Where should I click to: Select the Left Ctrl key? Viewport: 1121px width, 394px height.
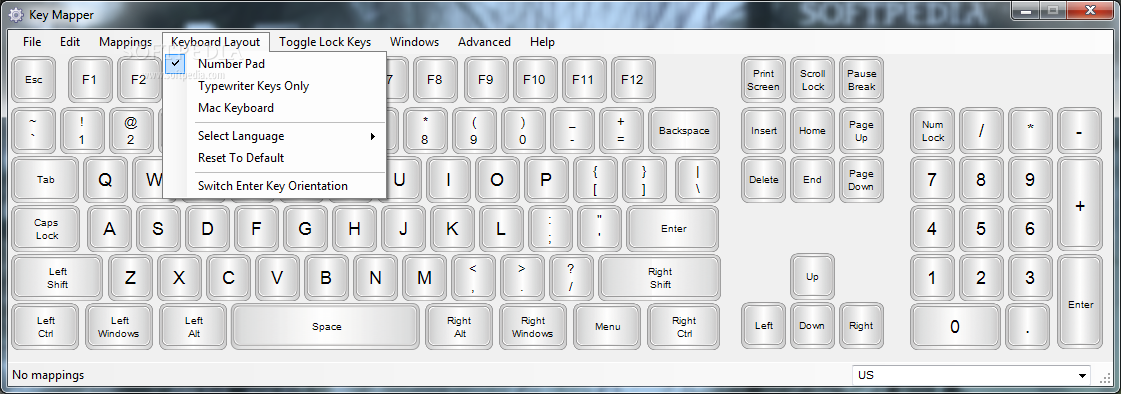pos(46,327)
